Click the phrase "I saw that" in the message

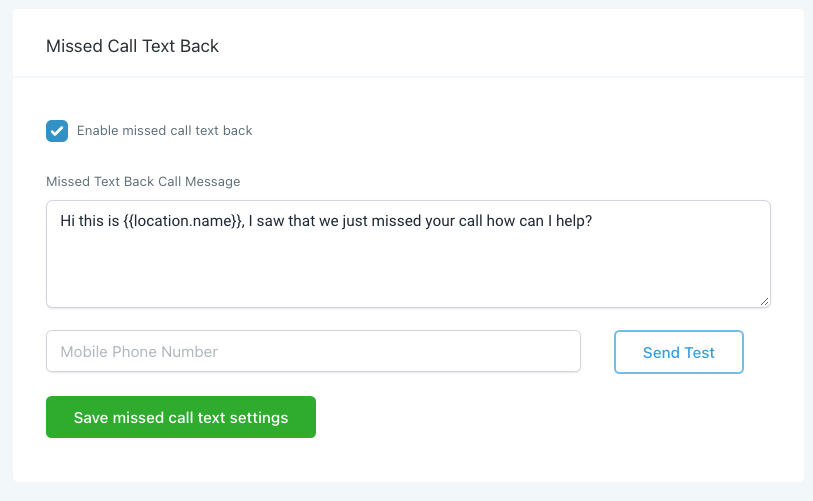285,220
